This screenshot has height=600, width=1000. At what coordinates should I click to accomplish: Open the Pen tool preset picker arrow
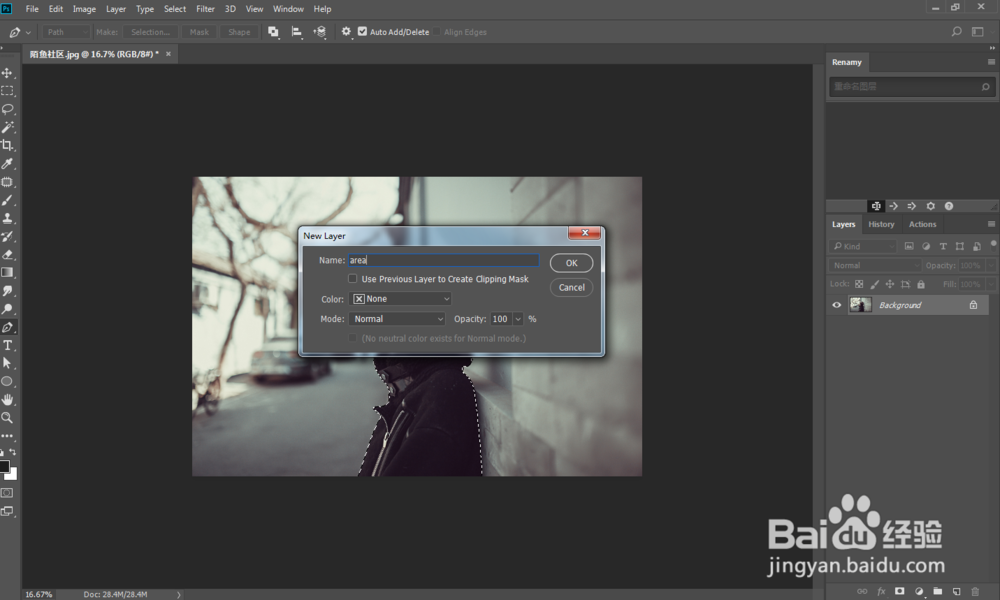tap(28, 32)
